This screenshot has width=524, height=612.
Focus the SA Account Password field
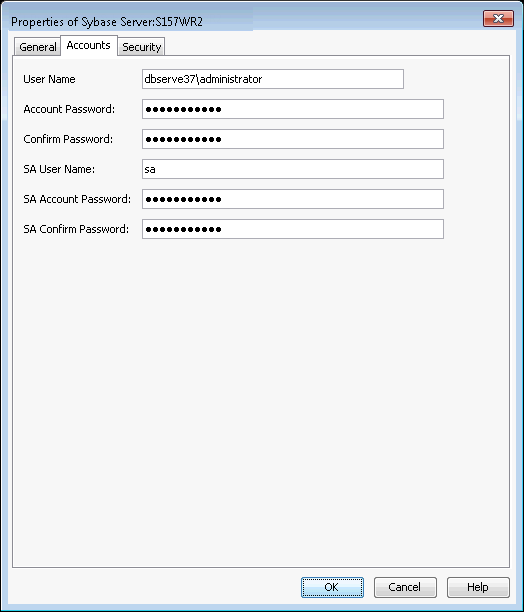(293, 199)
